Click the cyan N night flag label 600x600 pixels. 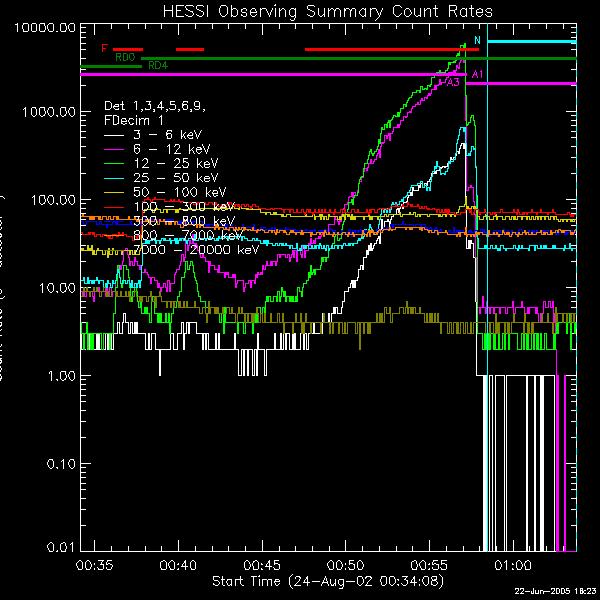click(x=477, y=40)
